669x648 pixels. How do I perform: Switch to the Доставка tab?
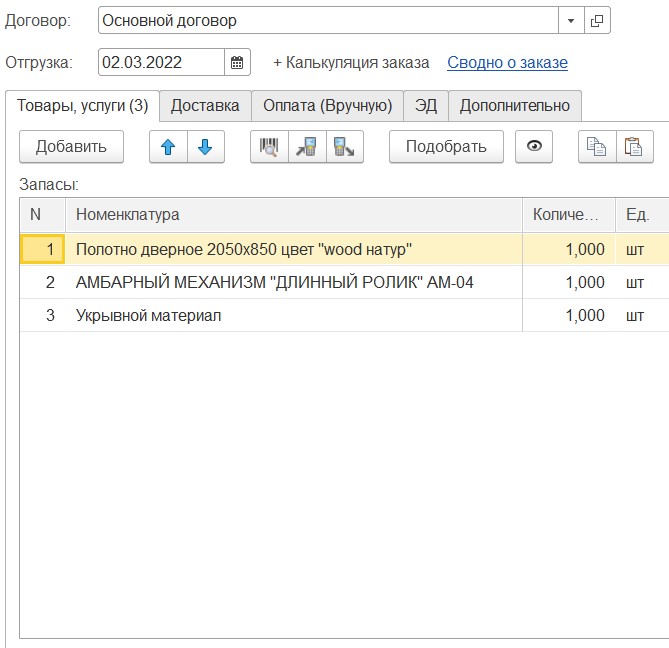point(205,106)
